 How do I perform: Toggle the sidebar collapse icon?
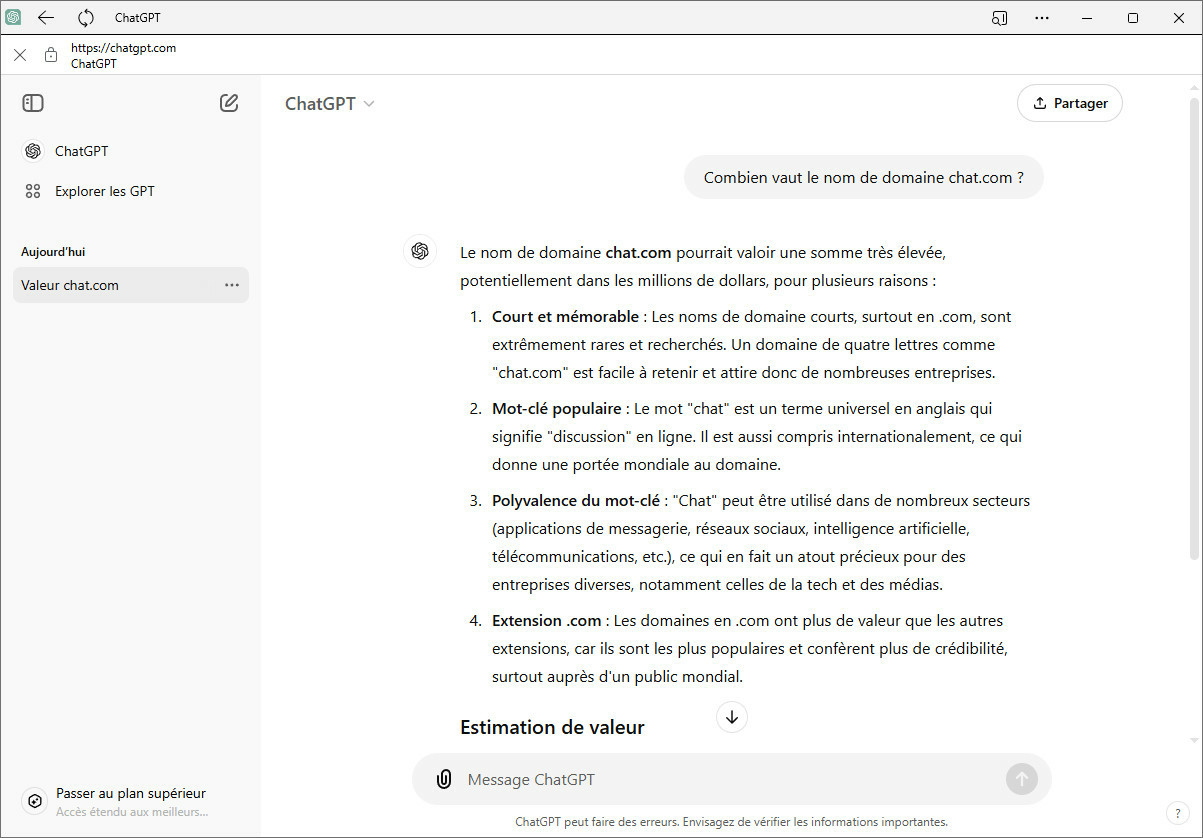pos(33,103)
